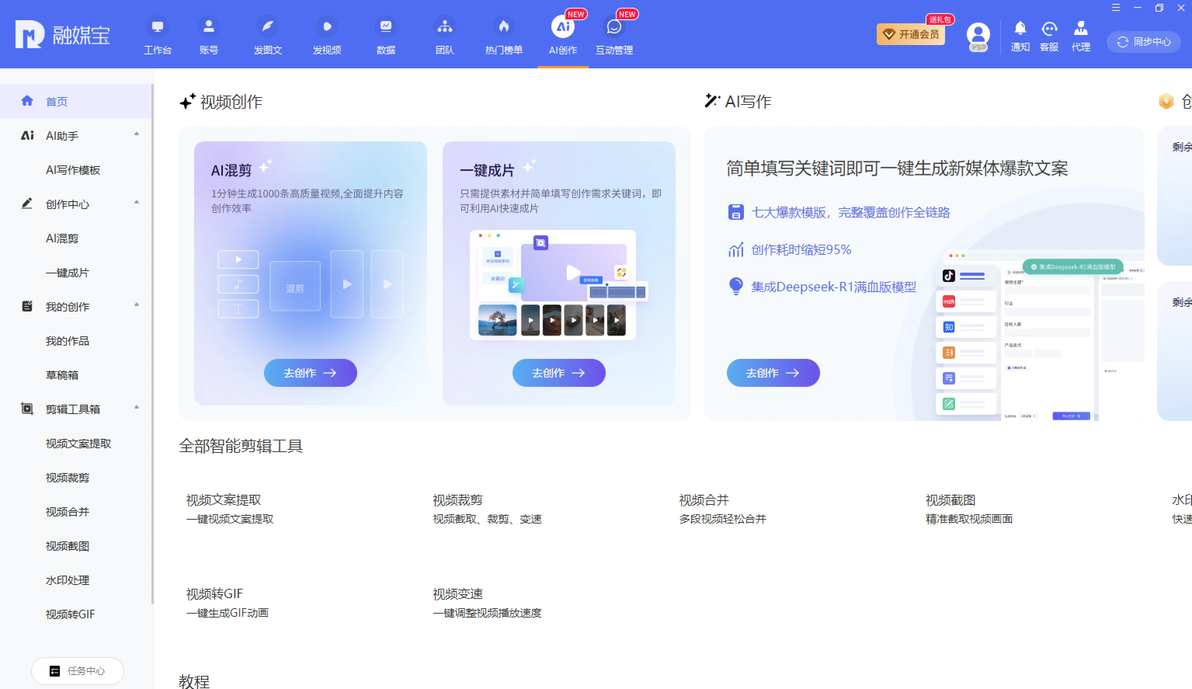Image resolution: width=1192 pixels, height=689 pixels.
Task: Select 草稿箱 in the sidebar
Action: click(x=62, y=375)
